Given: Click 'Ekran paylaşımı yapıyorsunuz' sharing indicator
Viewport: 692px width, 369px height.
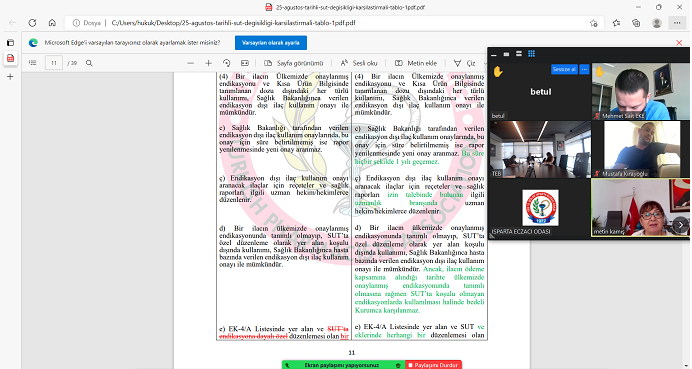Looking at the screenshot, I should pos(343,365).
